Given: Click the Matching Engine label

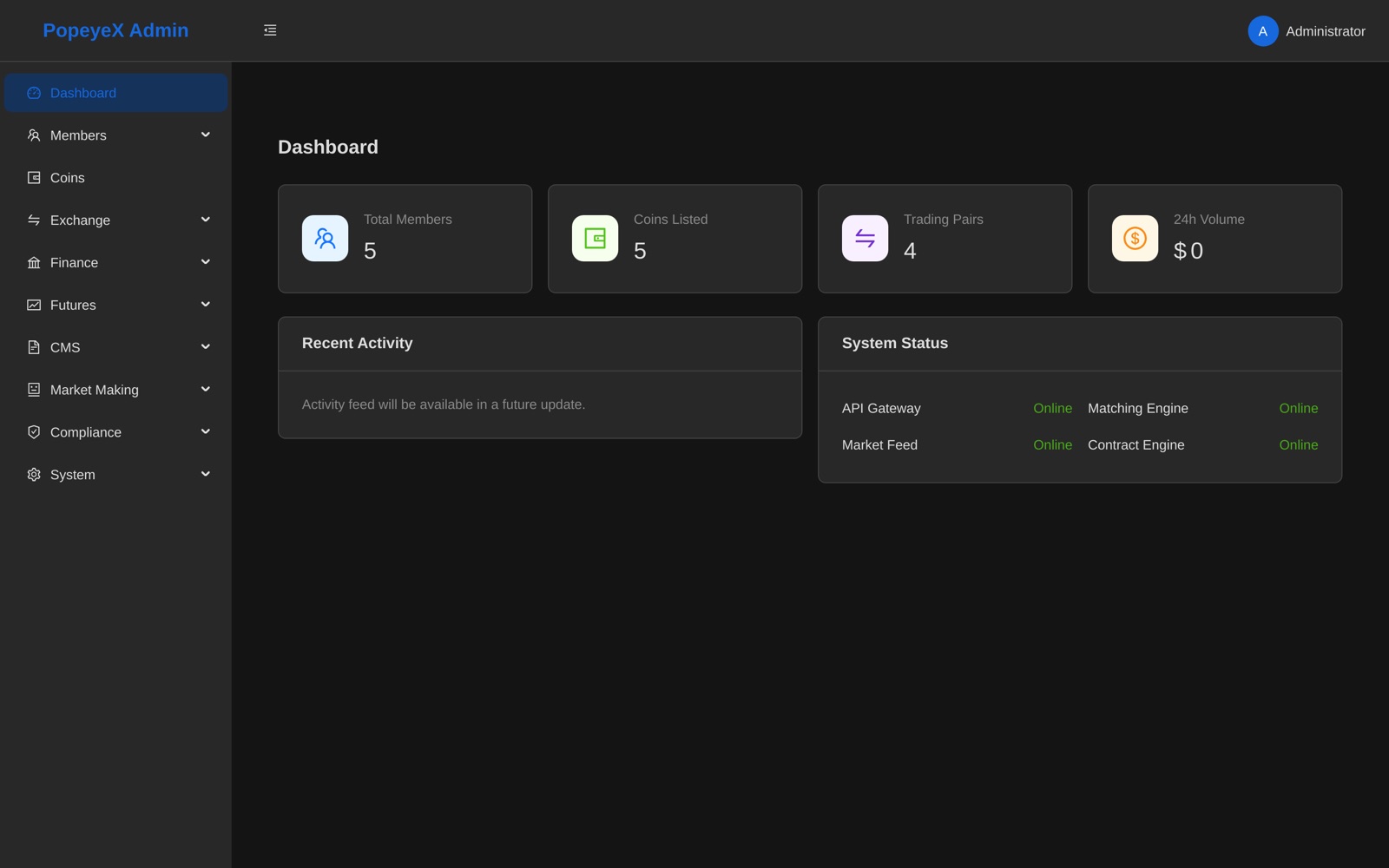Looking at the screenshot, I should pos(1137,408).
